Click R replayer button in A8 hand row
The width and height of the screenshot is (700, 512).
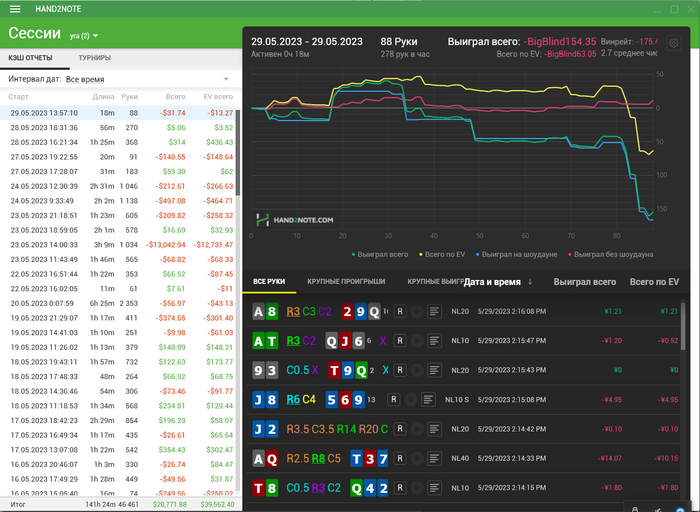pyautogui.click(x=400, y=312)
